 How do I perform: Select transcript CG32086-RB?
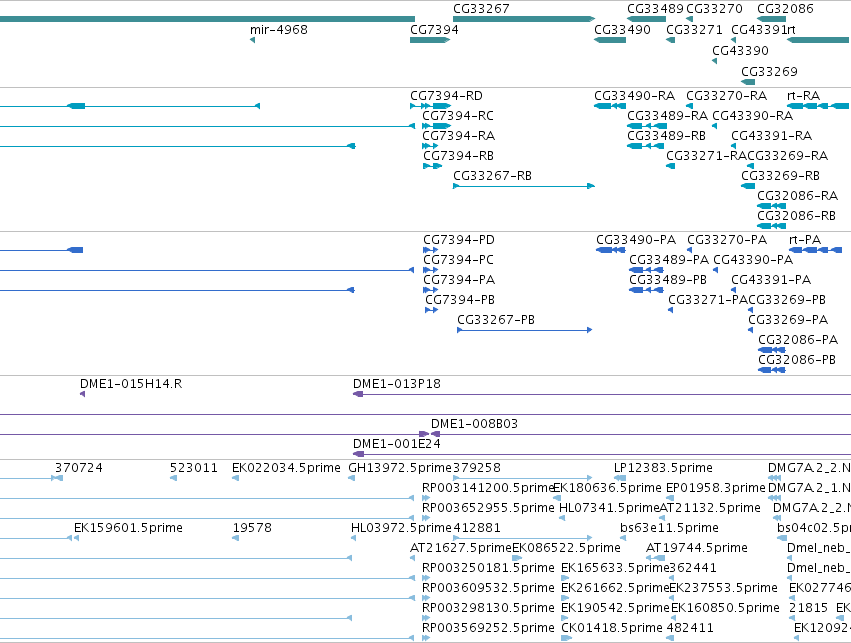796,216
